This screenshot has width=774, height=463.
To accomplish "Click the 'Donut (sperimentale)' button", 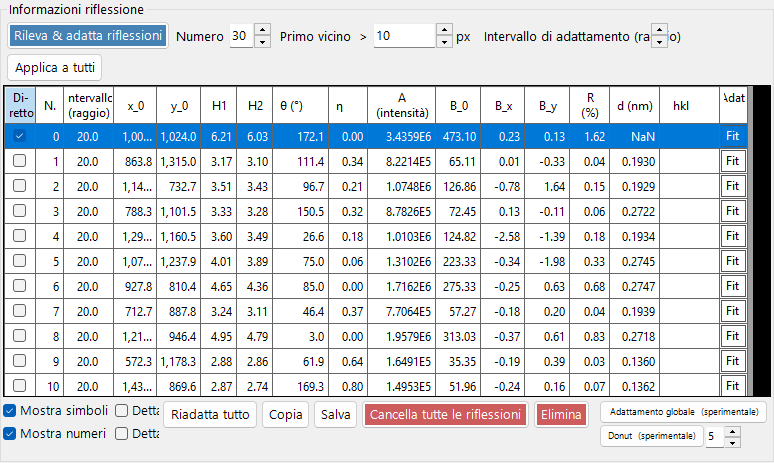I will pyautogui.click(x=652, y=436).
